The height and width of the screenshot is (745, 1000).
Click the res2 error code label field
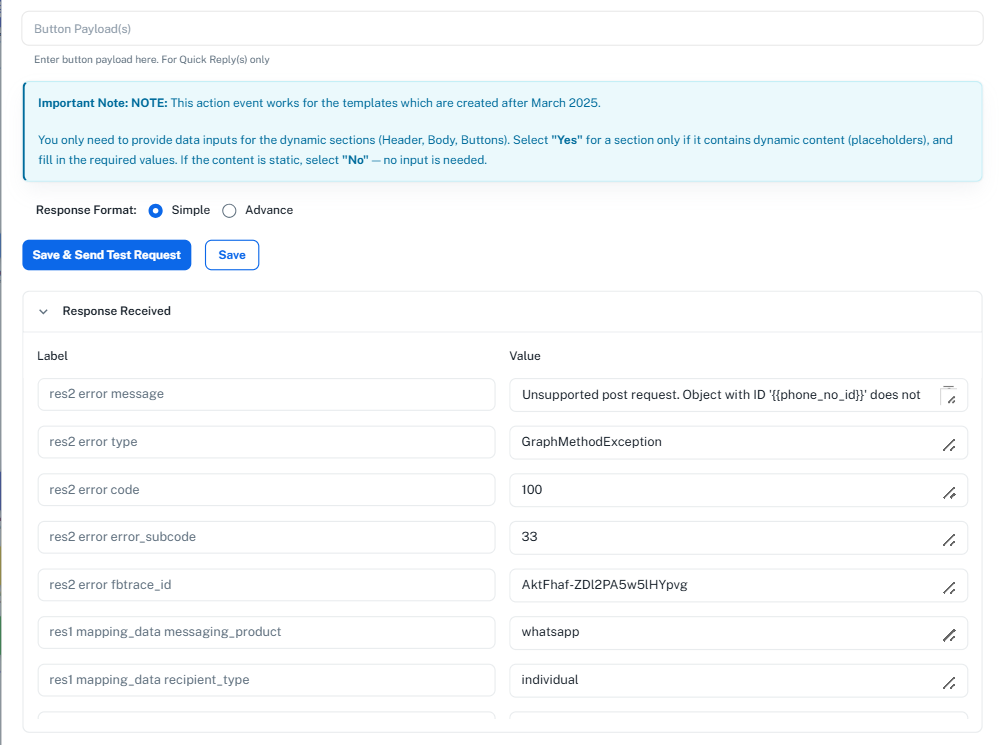click(x=266, y=490)
